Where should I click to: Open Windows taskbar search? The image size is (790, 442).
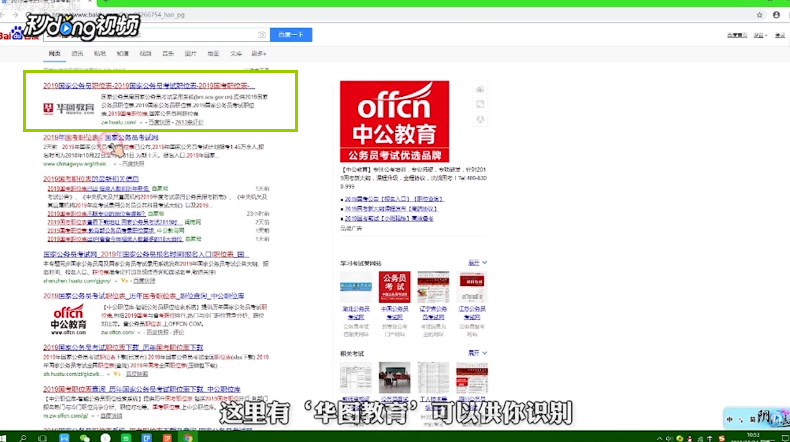click(x=23, y=437)
